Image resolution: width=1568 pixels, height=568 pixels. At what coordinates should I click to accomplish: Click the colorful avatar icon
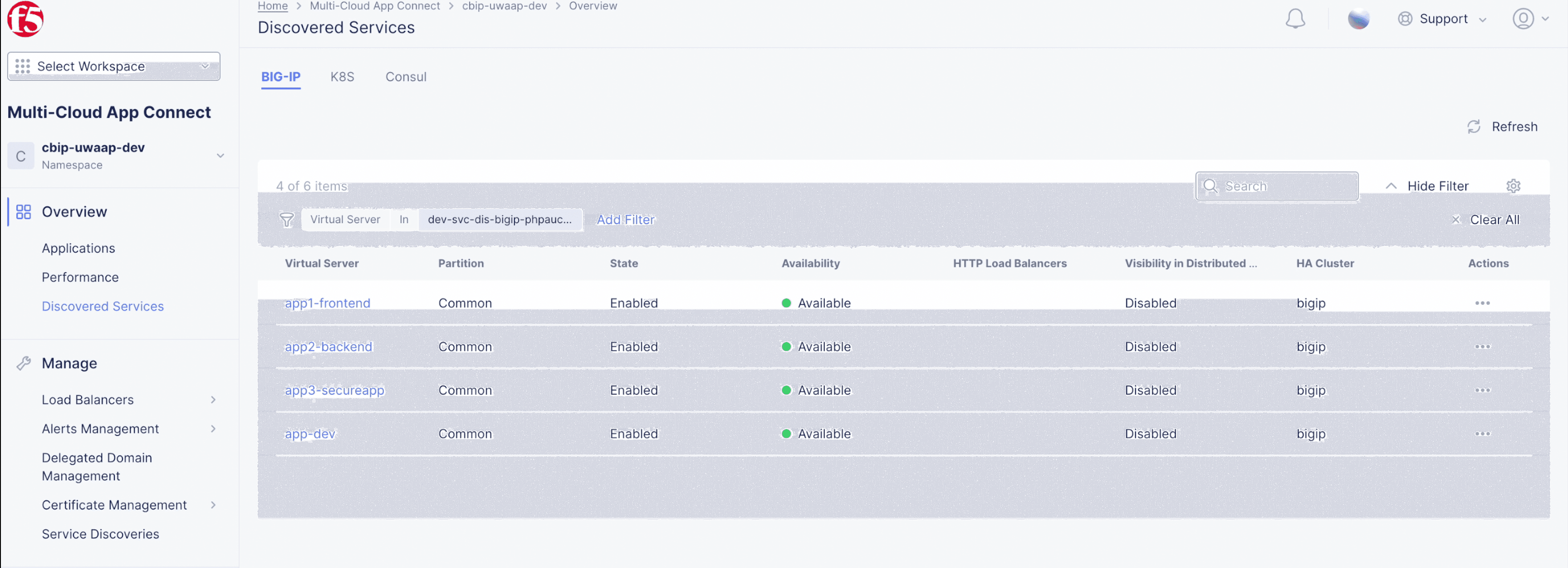pos(1358,19)
